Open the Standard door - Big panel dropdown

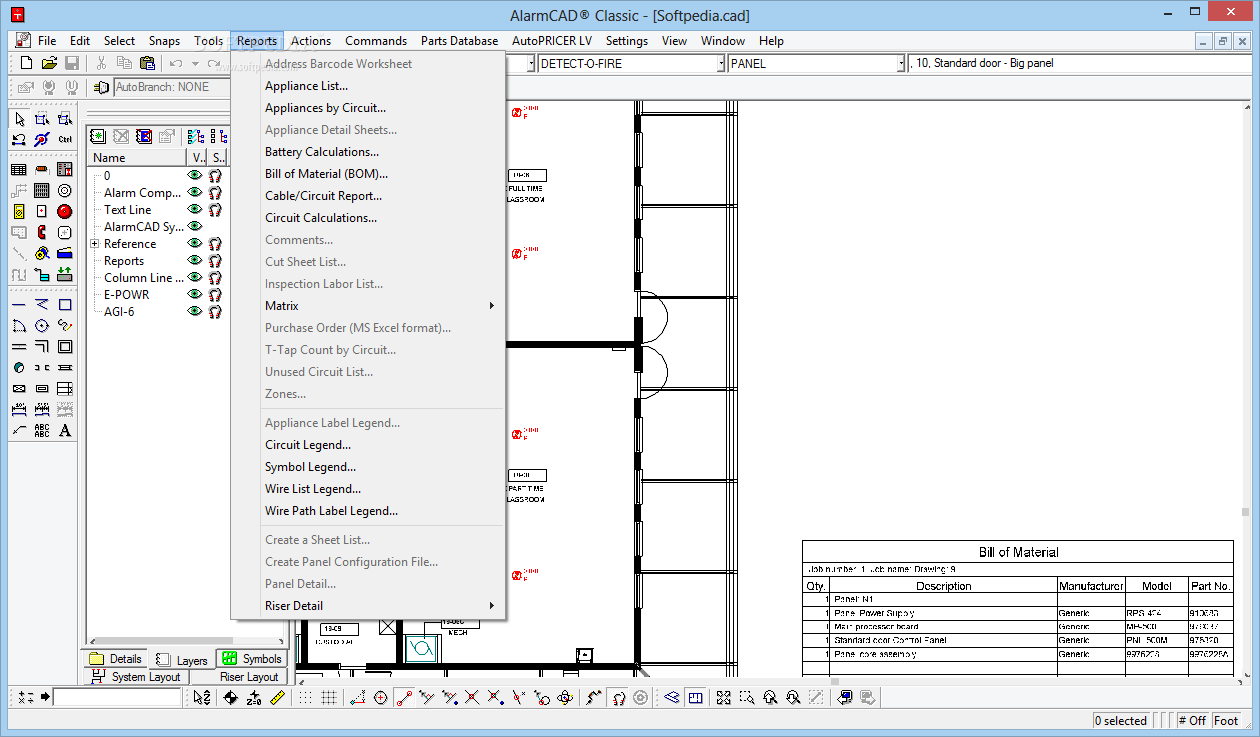click(x=1079, y=63)
